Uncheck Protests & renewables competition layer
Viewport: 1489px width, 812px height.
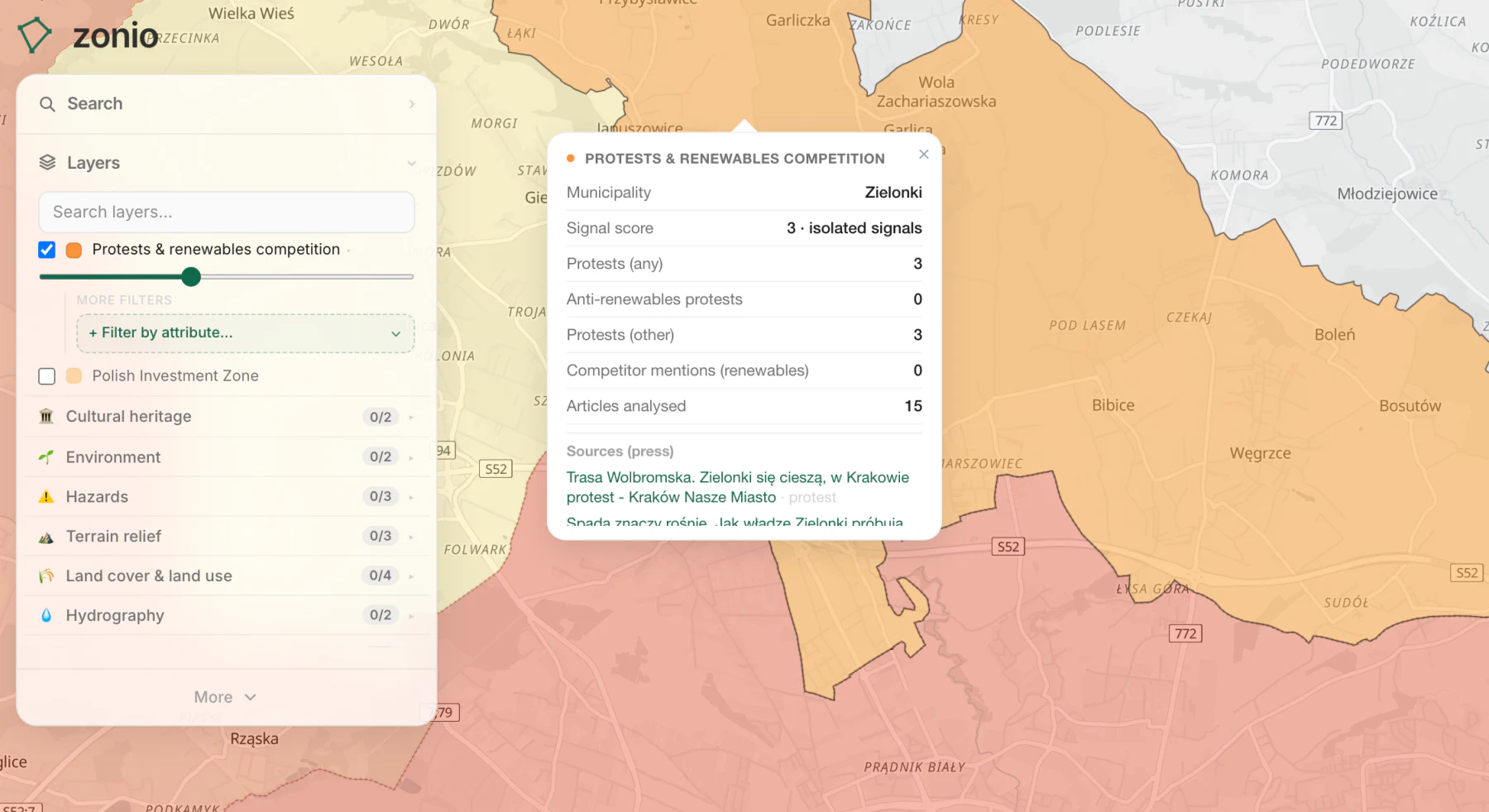[47, 250]
